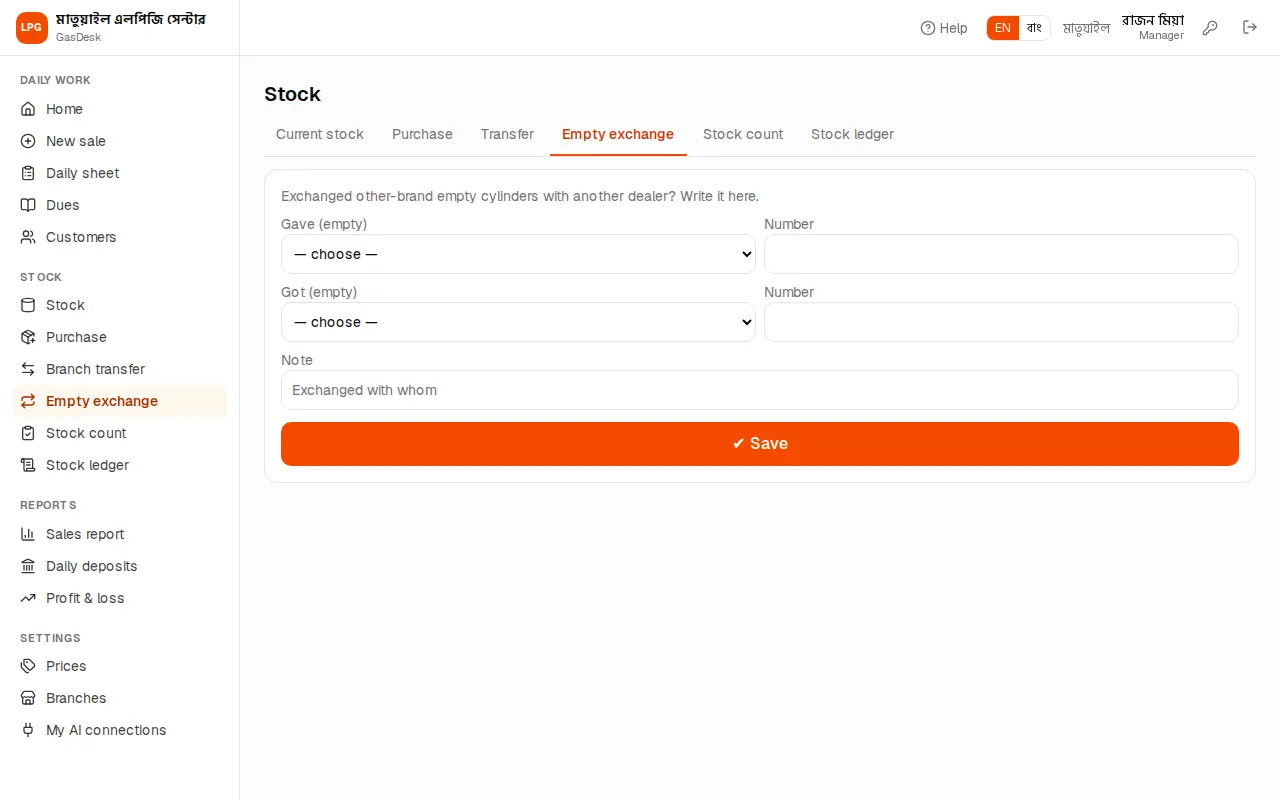Click the logout icon in header
1280x800 pixels.
[1250, 28]
